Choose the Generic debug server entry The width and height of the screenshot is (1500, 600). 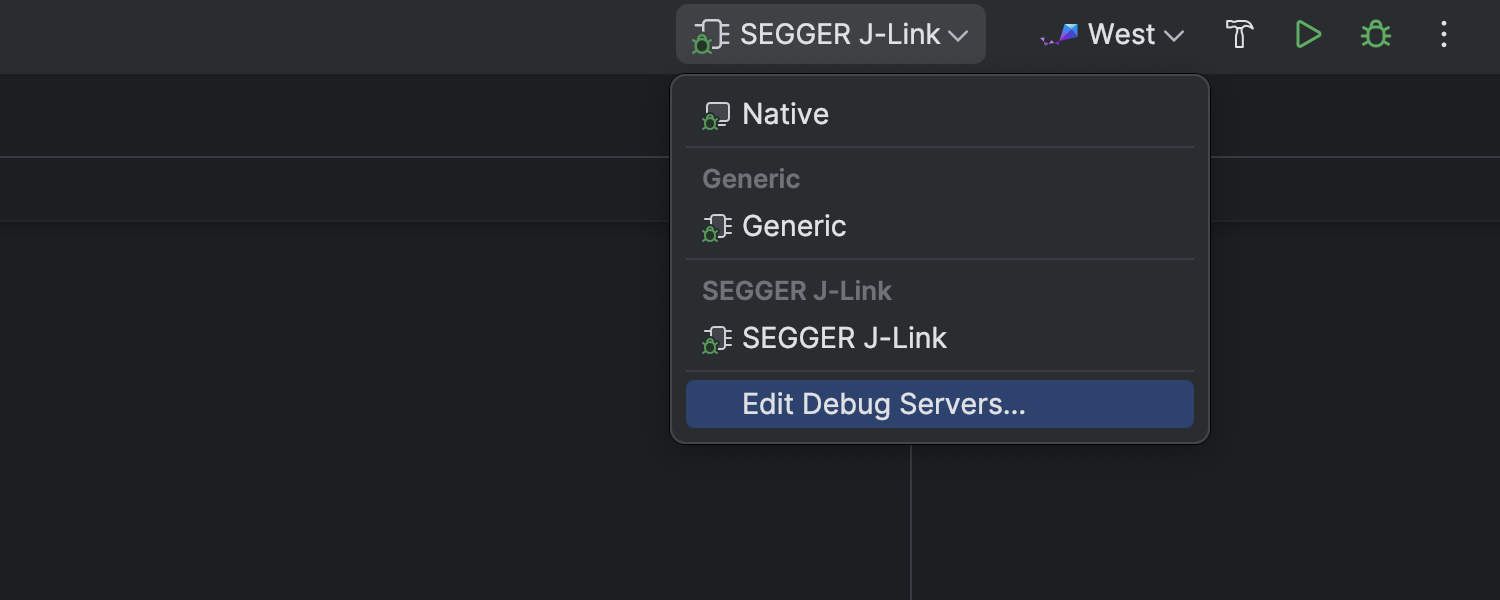tap(794, 227)
